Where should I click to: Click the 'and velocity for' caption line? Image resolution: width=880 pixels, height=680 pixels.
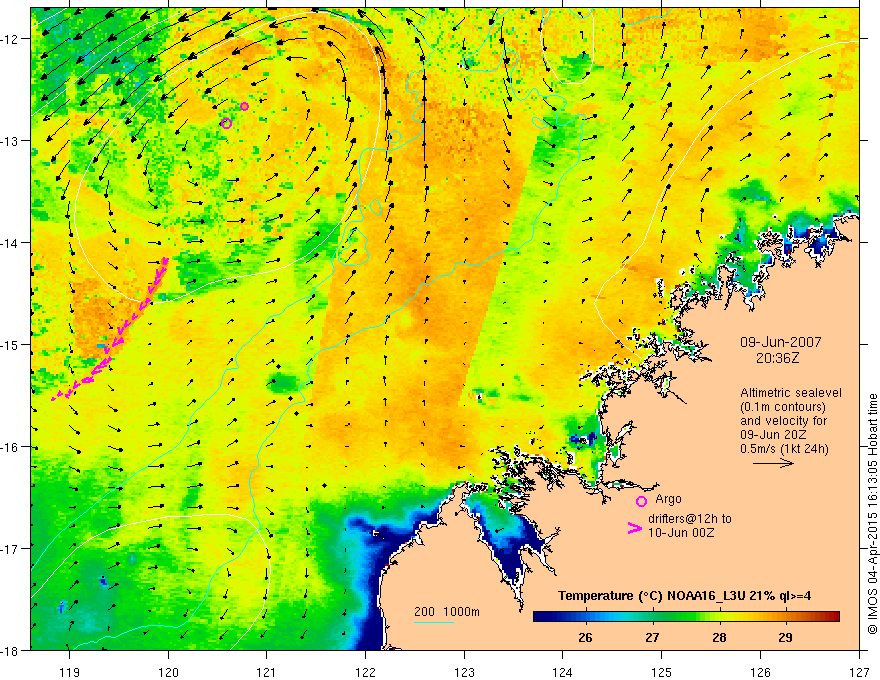[783, 421]
